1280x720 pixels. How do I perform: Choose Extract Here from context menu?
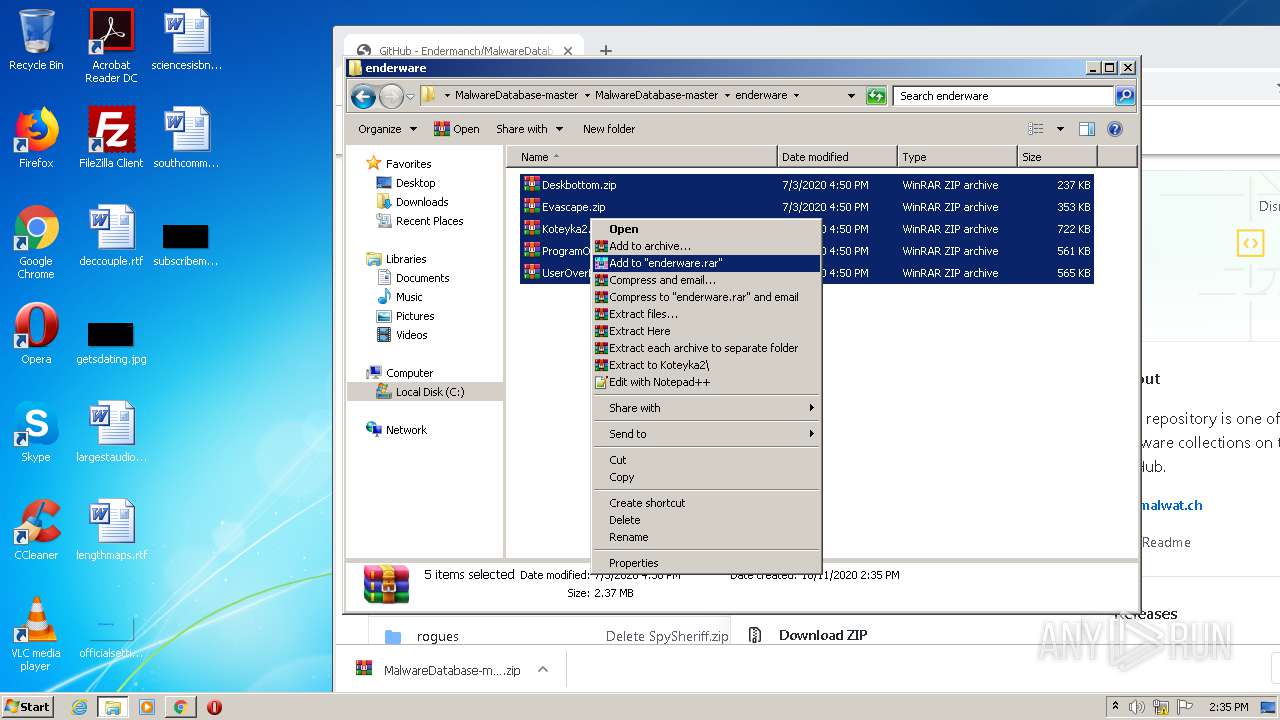tap(706, 331)
